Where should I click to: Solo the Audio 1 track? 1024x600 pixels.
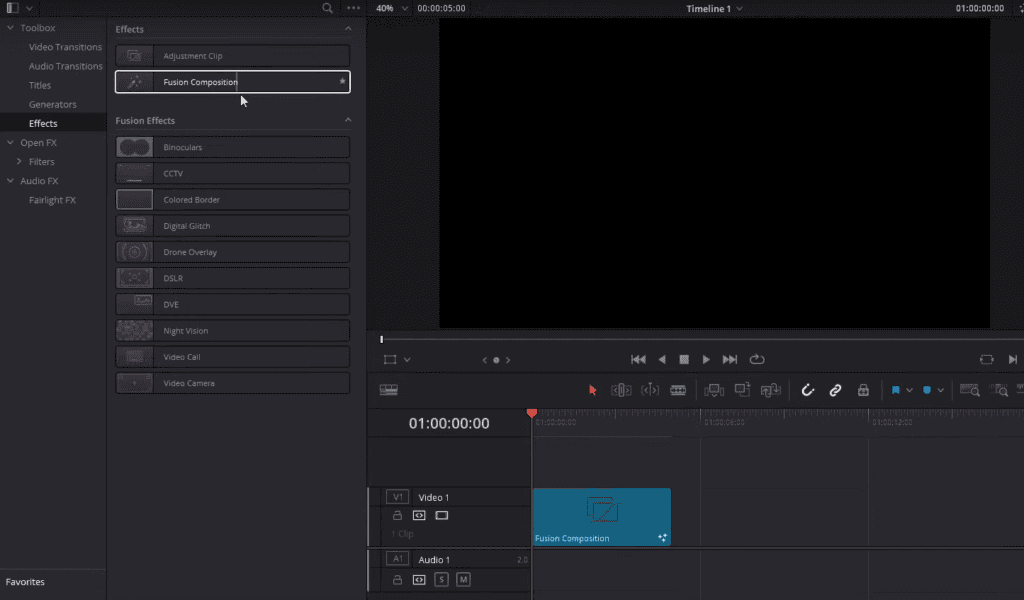[x=441, y=580]
